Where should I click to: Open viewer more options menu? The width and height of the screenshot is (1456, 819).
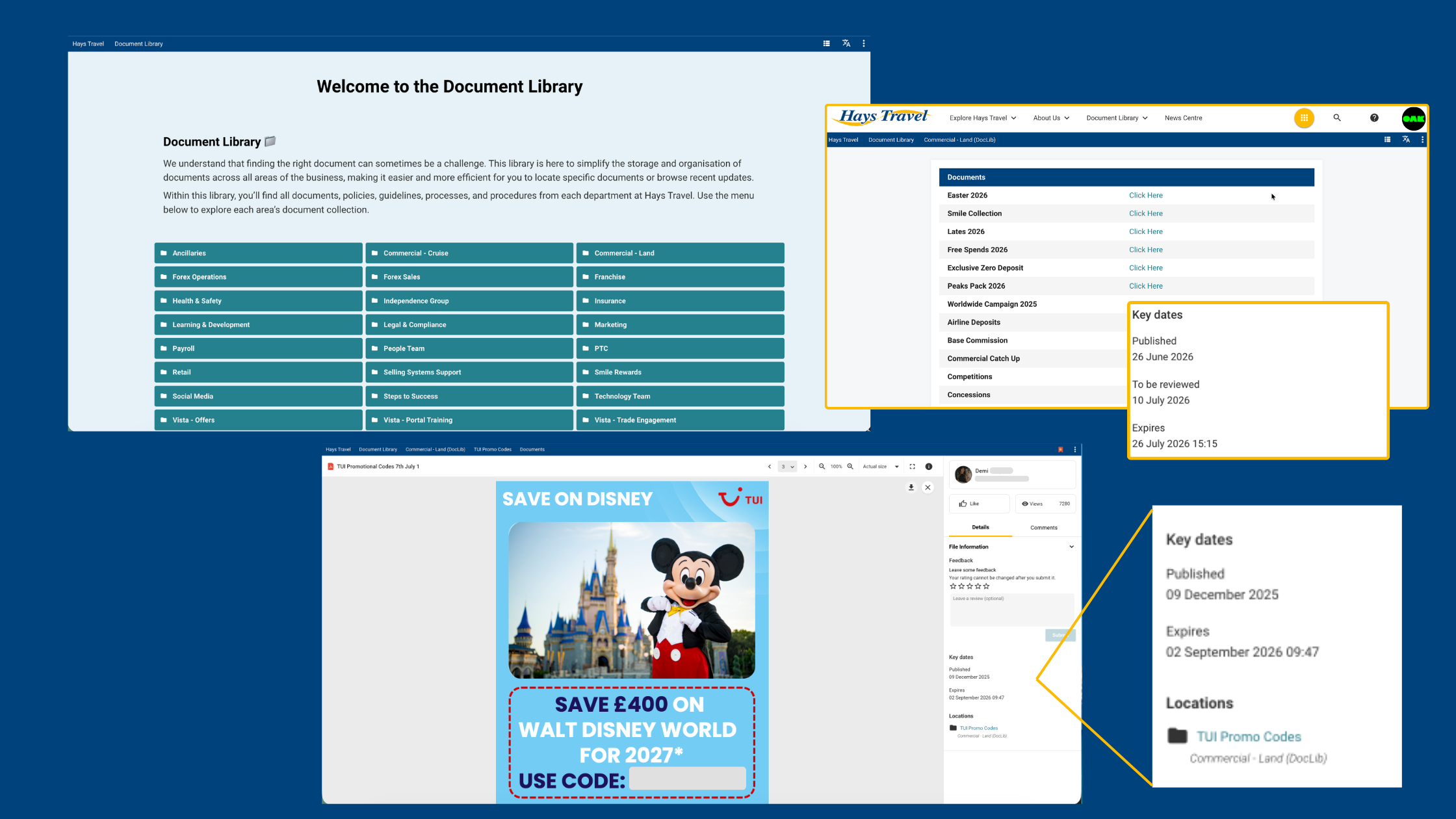[x=1074, y=450]
